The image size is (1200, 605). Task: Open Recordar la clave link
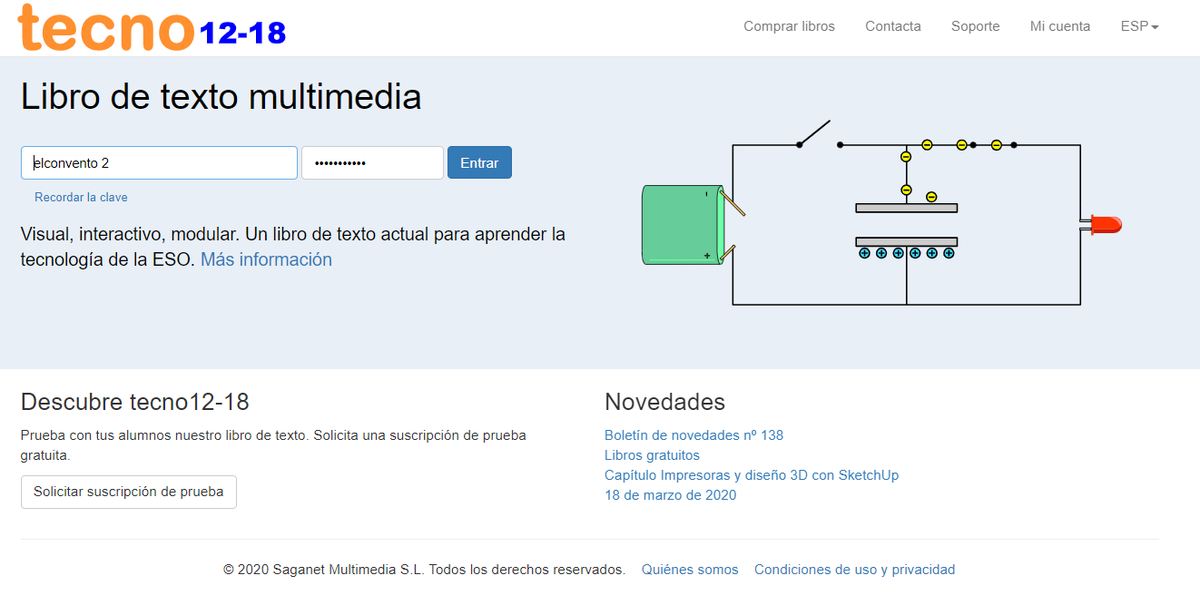tap(81, 197)
